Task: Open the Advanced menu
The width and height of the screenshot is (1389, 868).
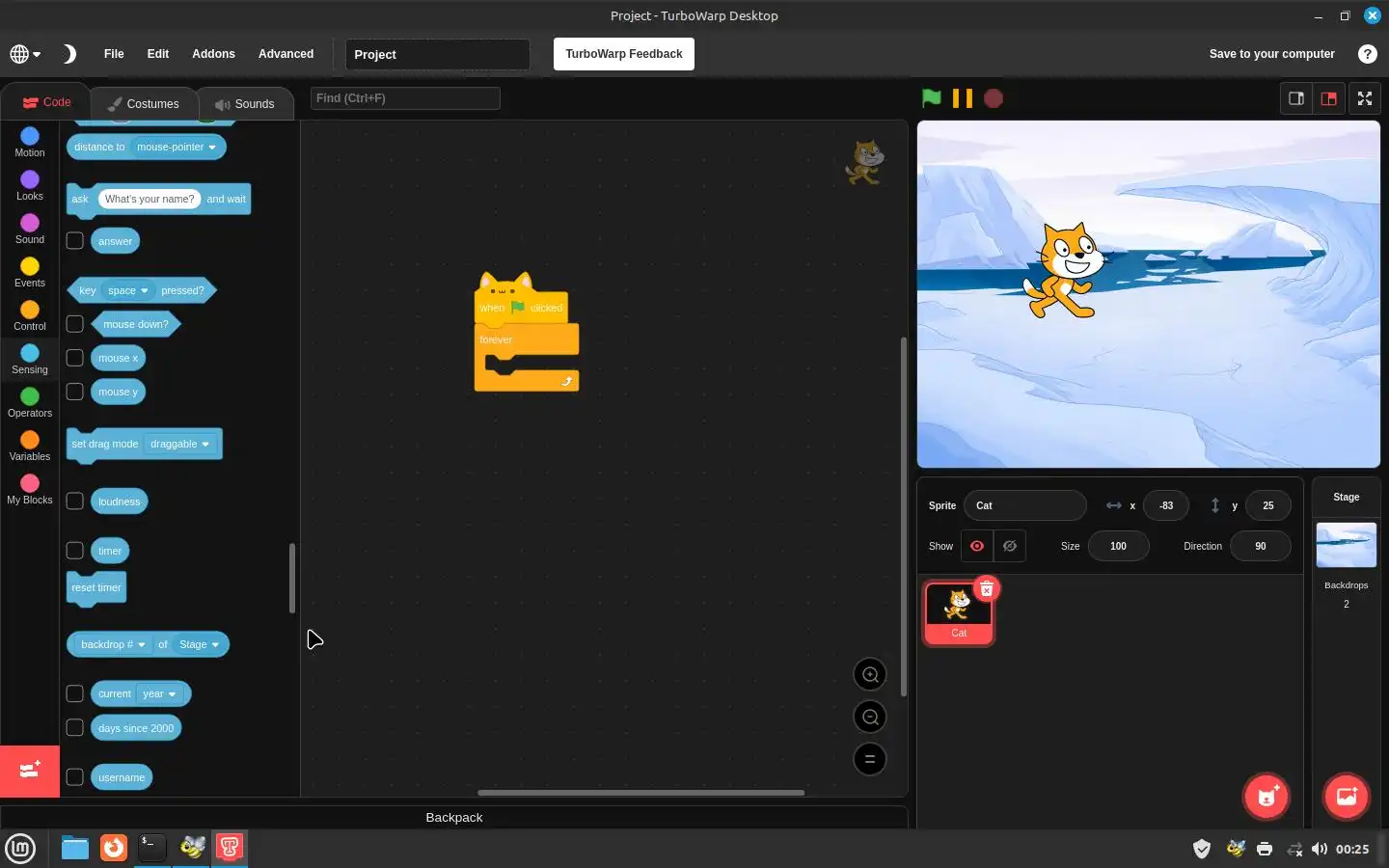Action: coord(286,54)
